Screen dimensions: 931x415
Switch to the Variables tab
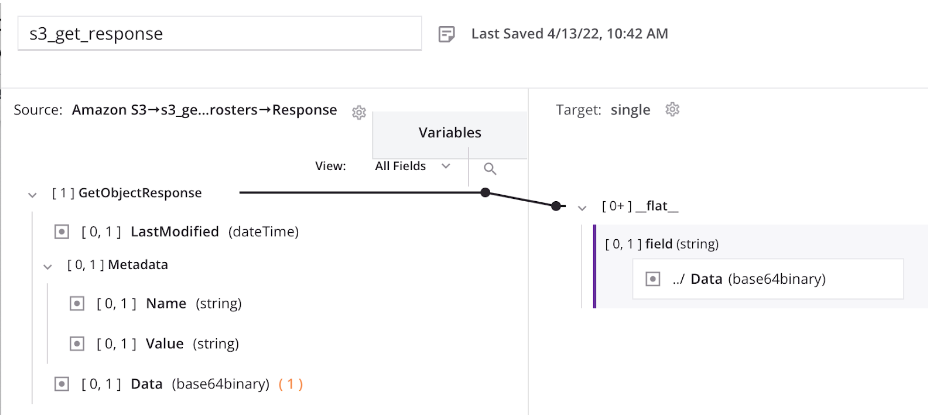(449, 133)
